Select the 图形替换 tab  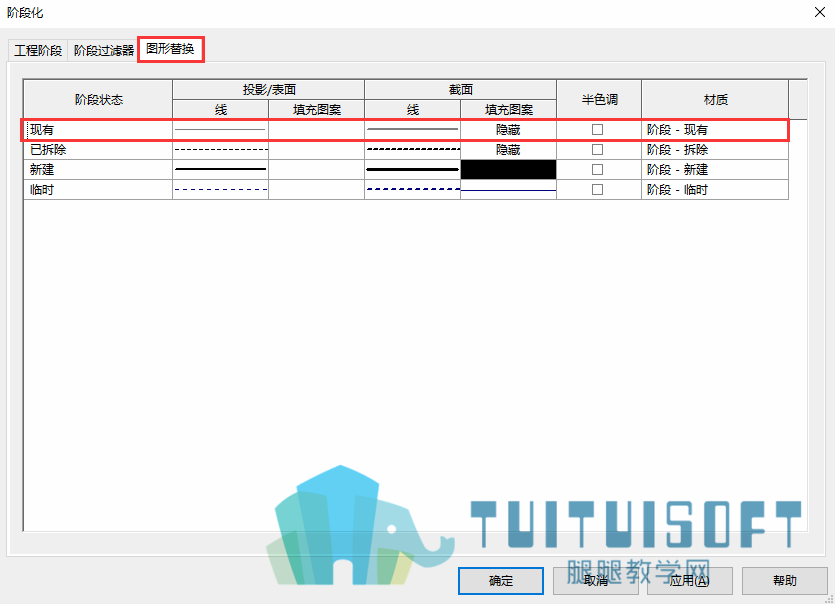170,49
